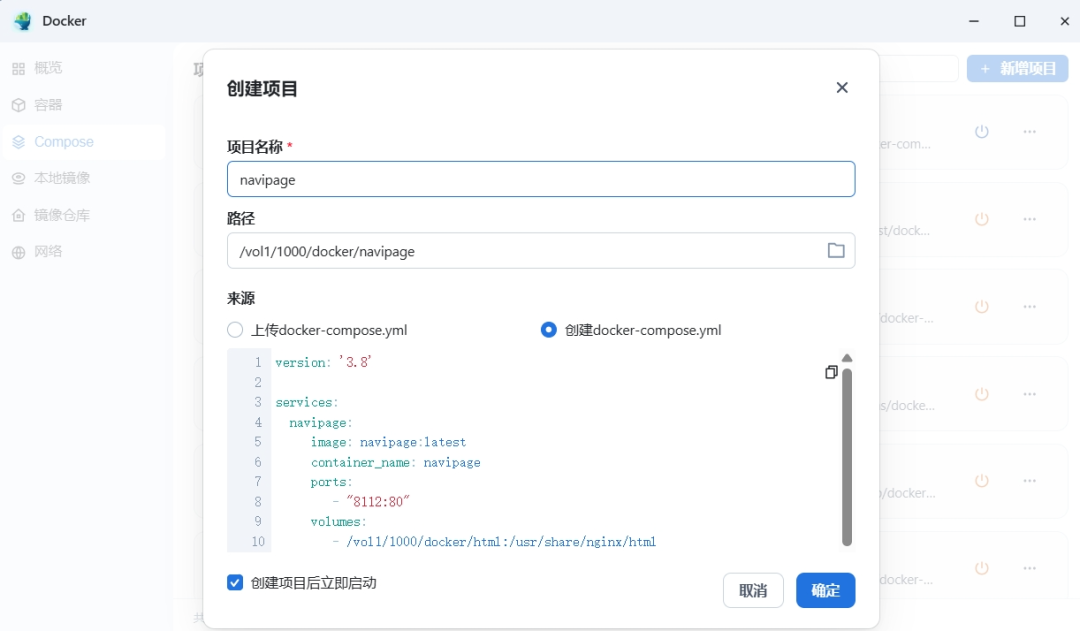Switch to the 本地镜像 sidebar section
The height and width of the screenshot is (631, 1080).
pos(62,178)
